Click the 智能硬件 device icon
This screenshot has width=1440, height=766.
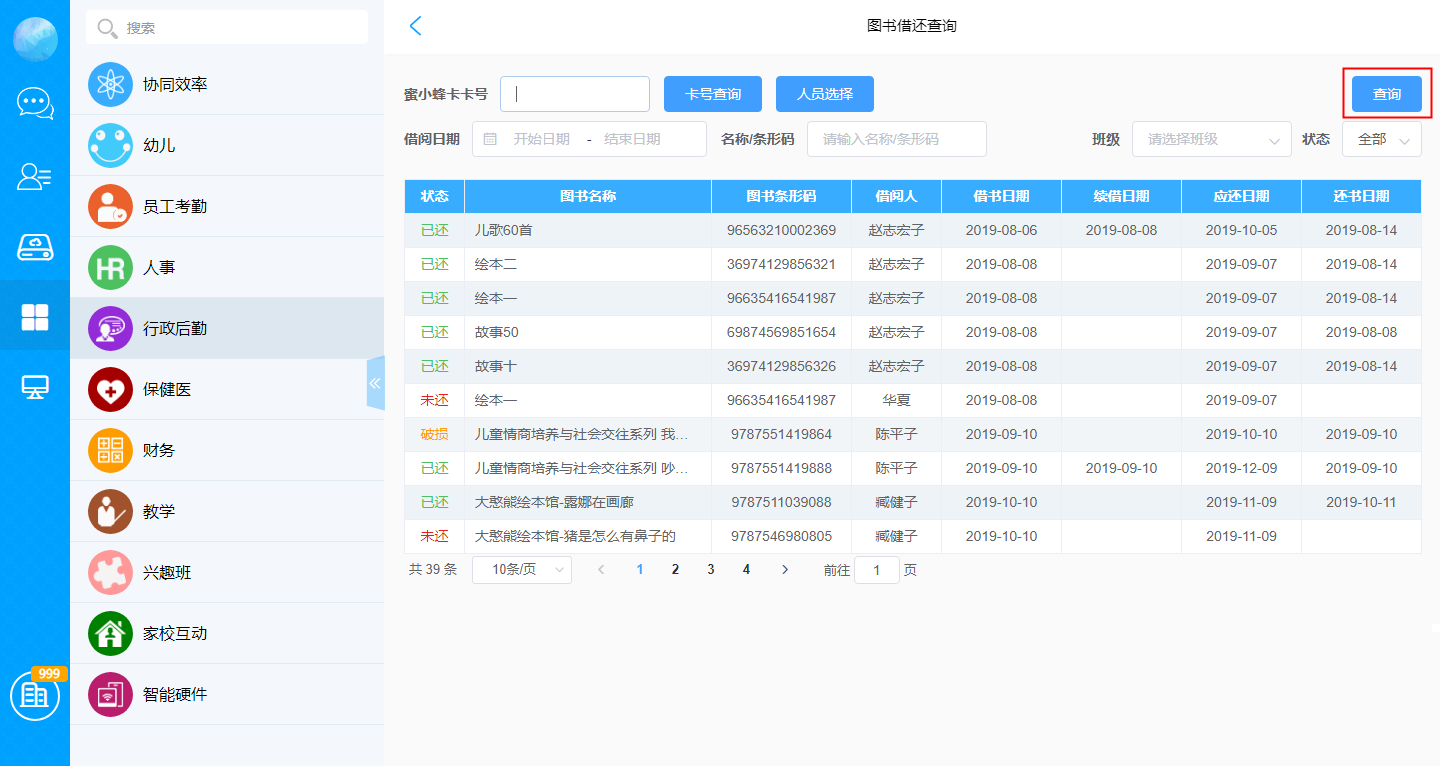(110, 695)
